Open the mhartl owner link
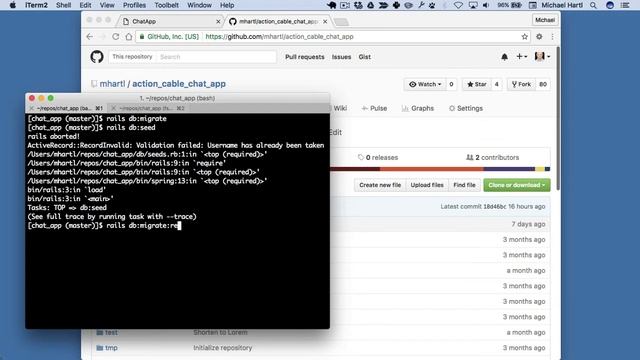The height and width of the screenshot is (360, 640). (x=112, y=84)
